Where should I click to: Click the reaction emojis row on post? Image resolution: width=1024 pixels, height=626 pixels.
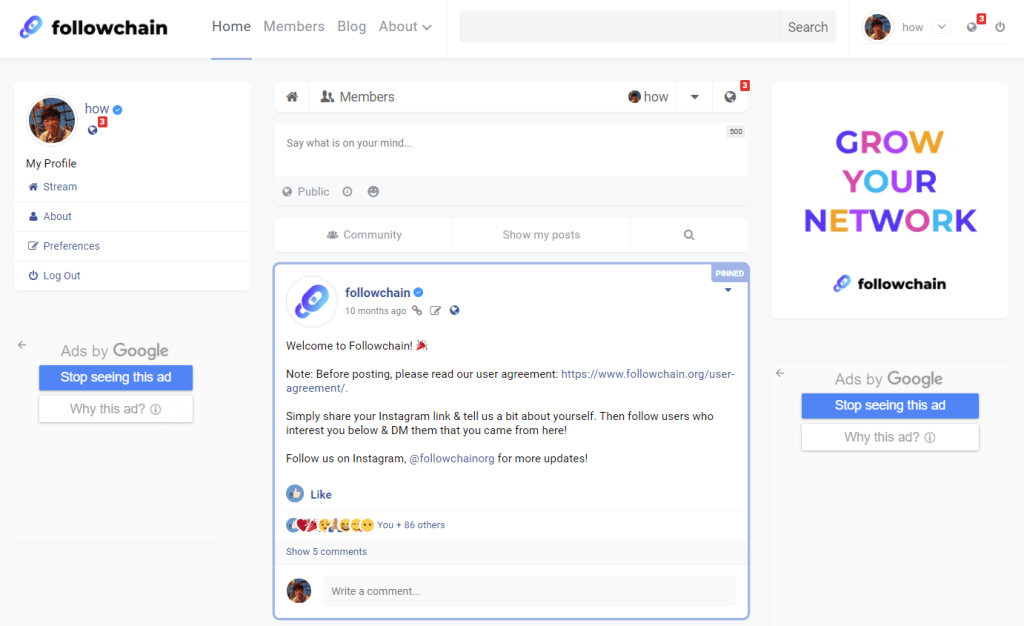[330, 525]
